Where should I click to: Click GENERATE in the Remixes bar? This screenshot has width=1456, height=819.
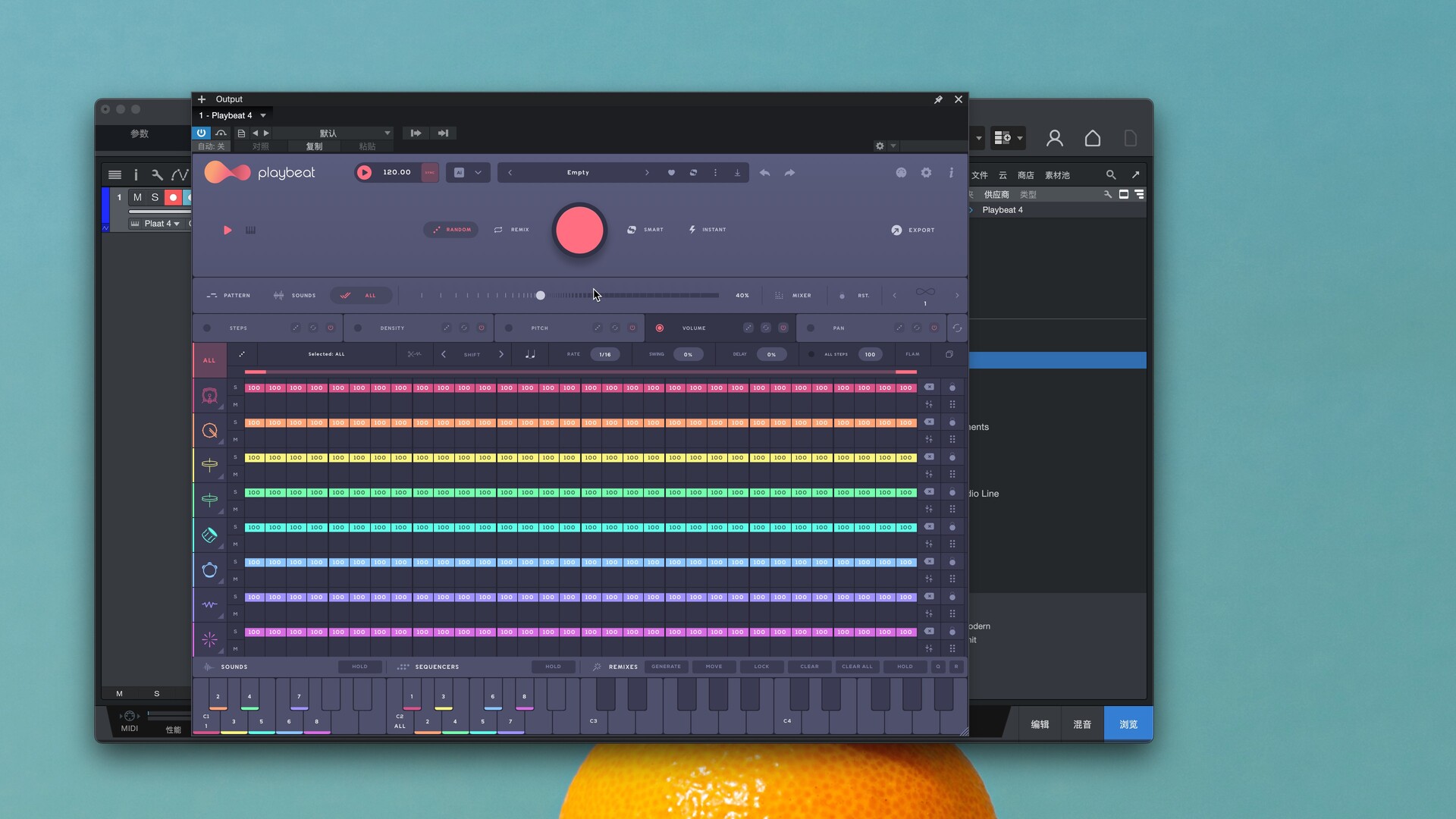pos(666,667)
